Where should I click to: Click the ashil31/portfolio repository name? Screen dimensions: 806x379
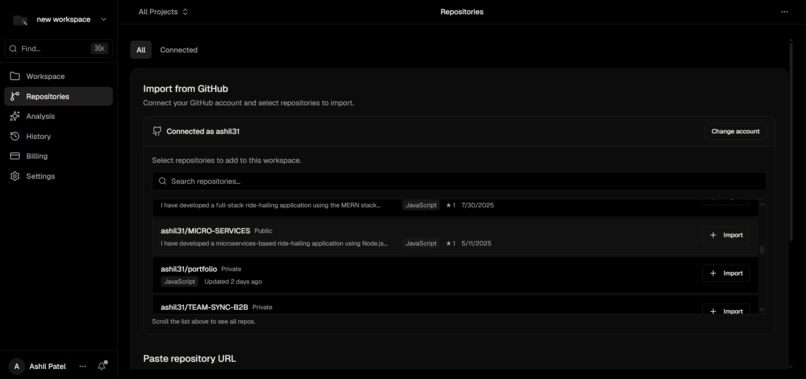[x=189, y=269]
